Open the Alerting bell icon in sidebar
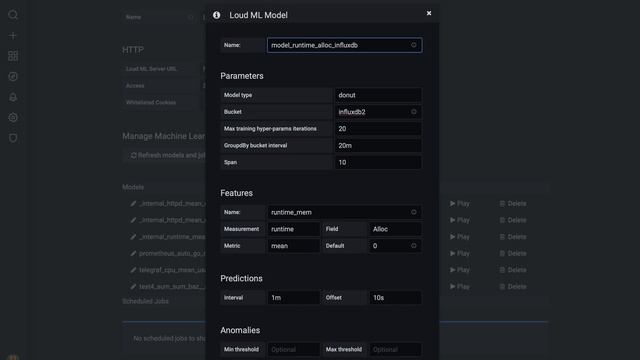This screenshot has height=360, width=640. coord(13,97)
